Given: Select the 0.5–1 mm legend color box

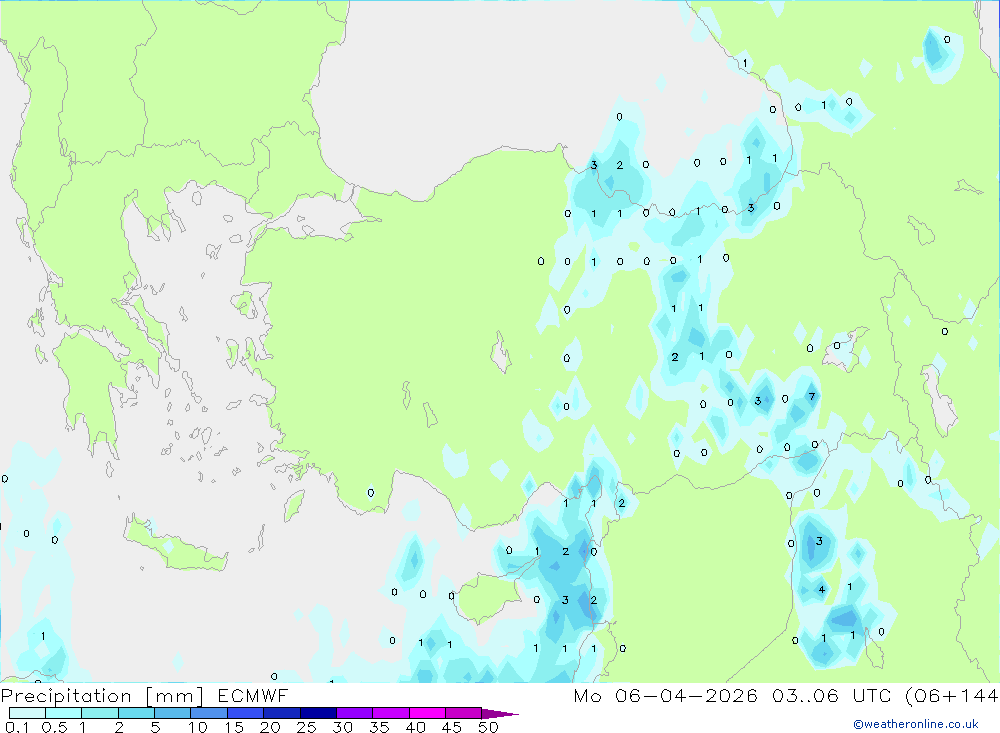Looking at the screenshot, I should [x=63, y=713].
